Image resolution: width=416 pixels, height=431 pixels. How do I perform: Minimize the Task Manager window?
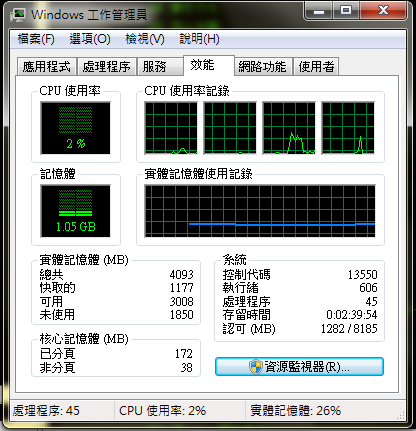tap(319, 11)
